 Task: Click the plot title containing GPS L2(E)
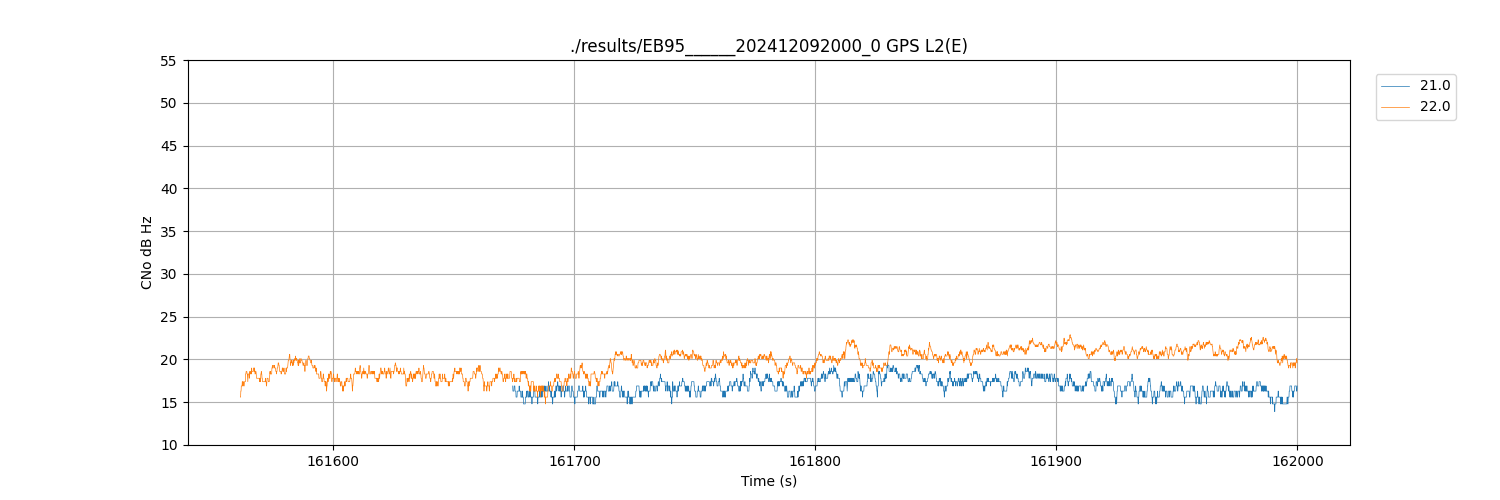tap(768, 46)
